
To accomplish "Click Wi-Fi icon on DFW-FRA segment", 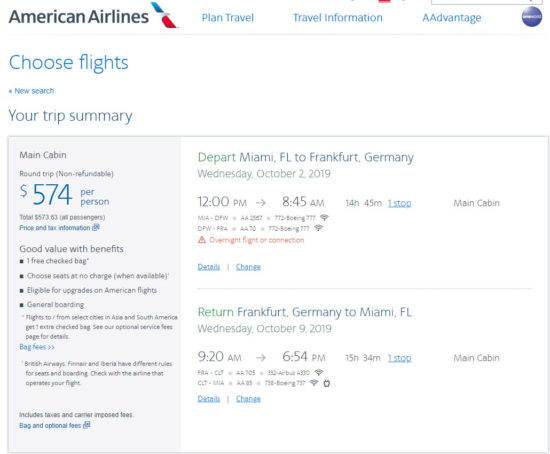I will coord(318,228).
